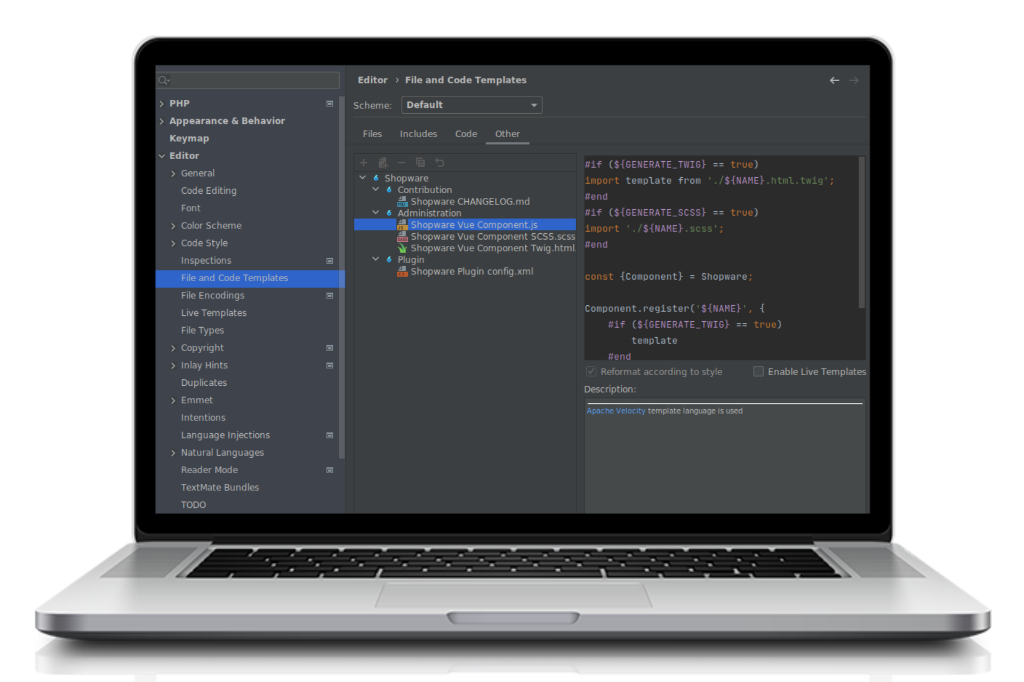
Task: Click the project marker icon beside File Encodings
Action: (x=330, y=296)
